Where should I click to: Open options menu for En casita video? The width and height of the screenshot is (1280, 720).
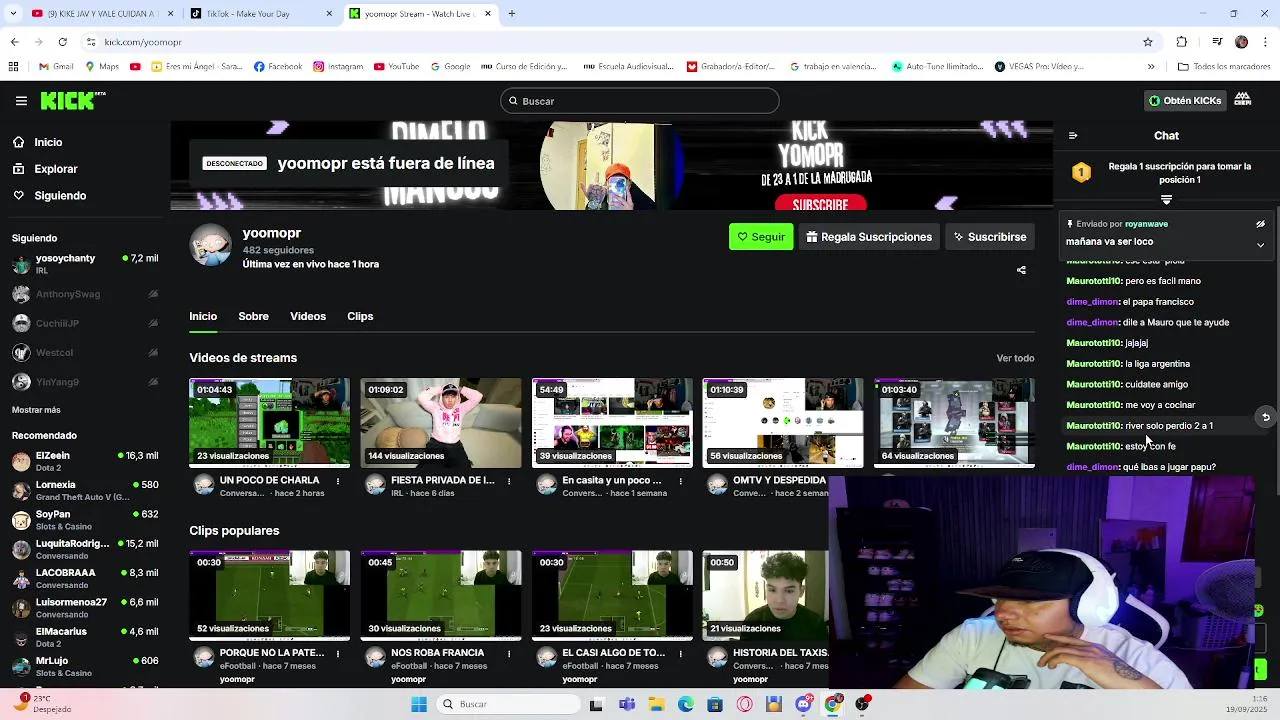coord(680,481)
